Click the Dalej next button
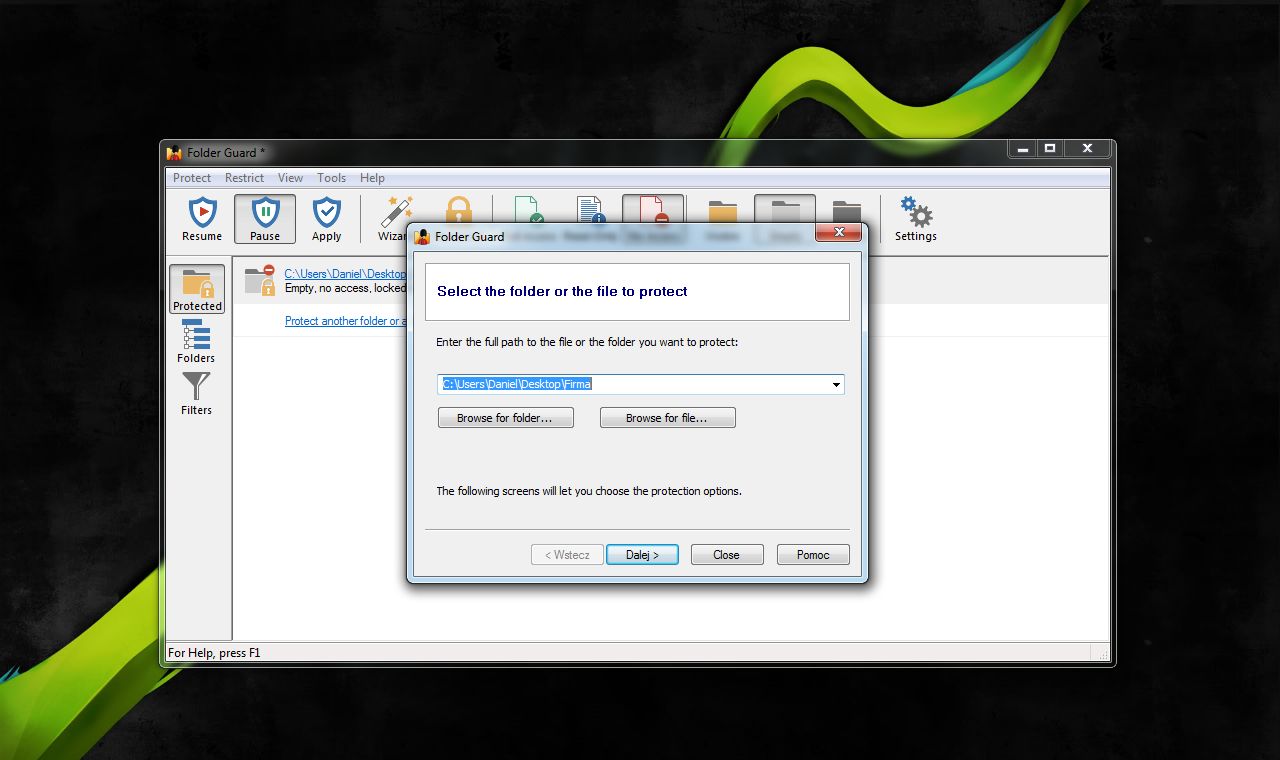1280x760 pixels. coord(642,555)
